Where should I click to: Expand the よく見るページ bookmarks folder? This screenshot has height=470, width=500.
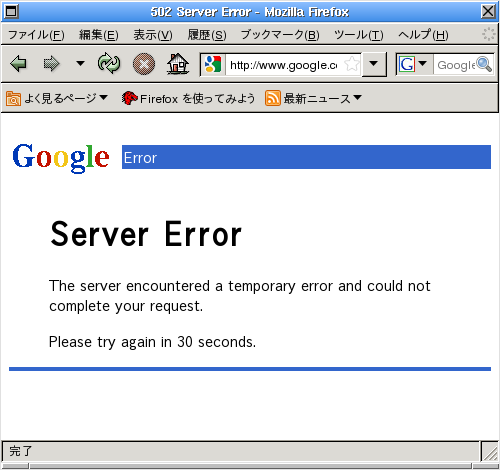click(x=57, y=98)
